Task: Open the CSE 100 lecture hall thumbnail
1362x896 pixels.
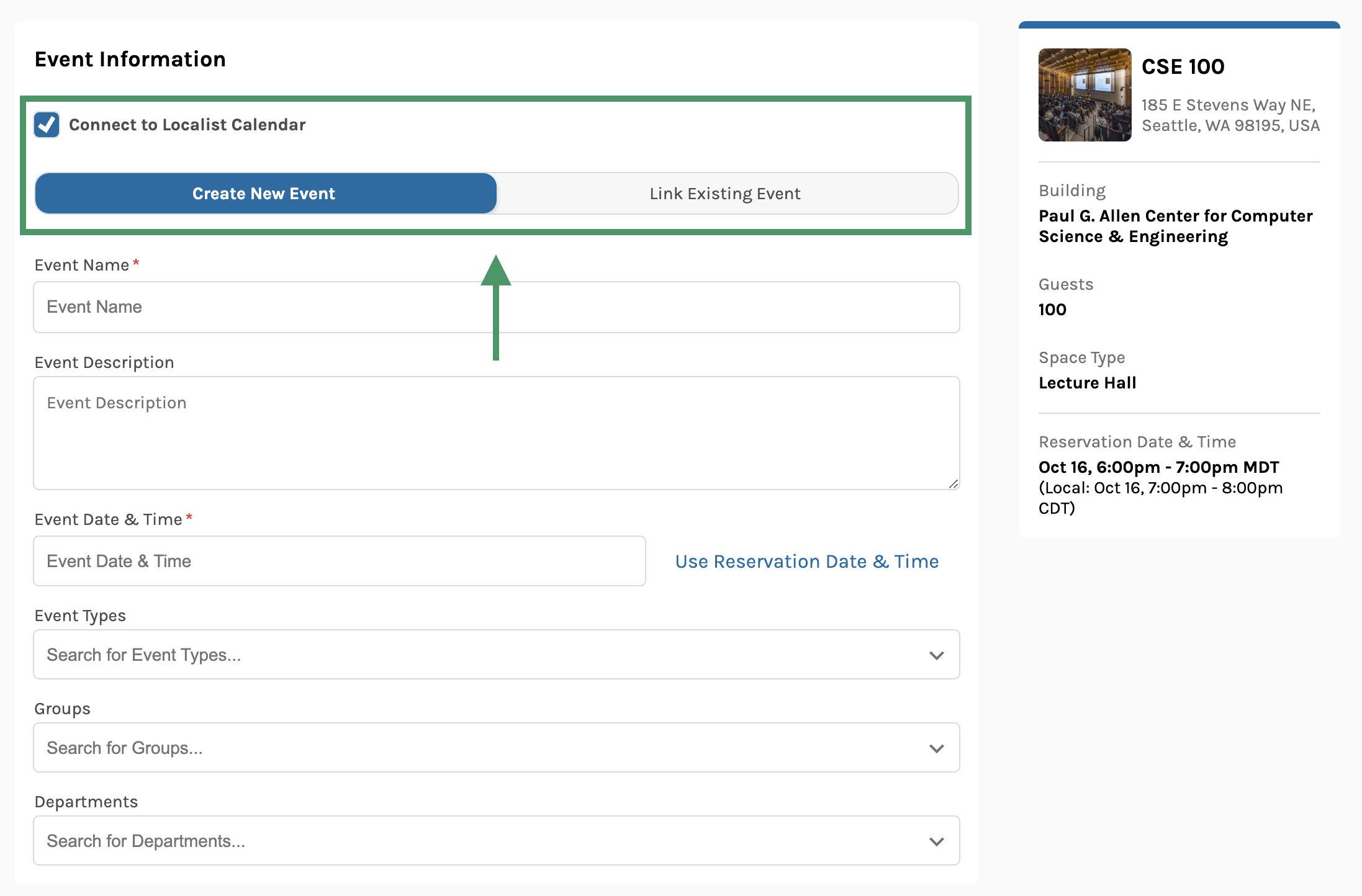Action: click(1085, 95)
